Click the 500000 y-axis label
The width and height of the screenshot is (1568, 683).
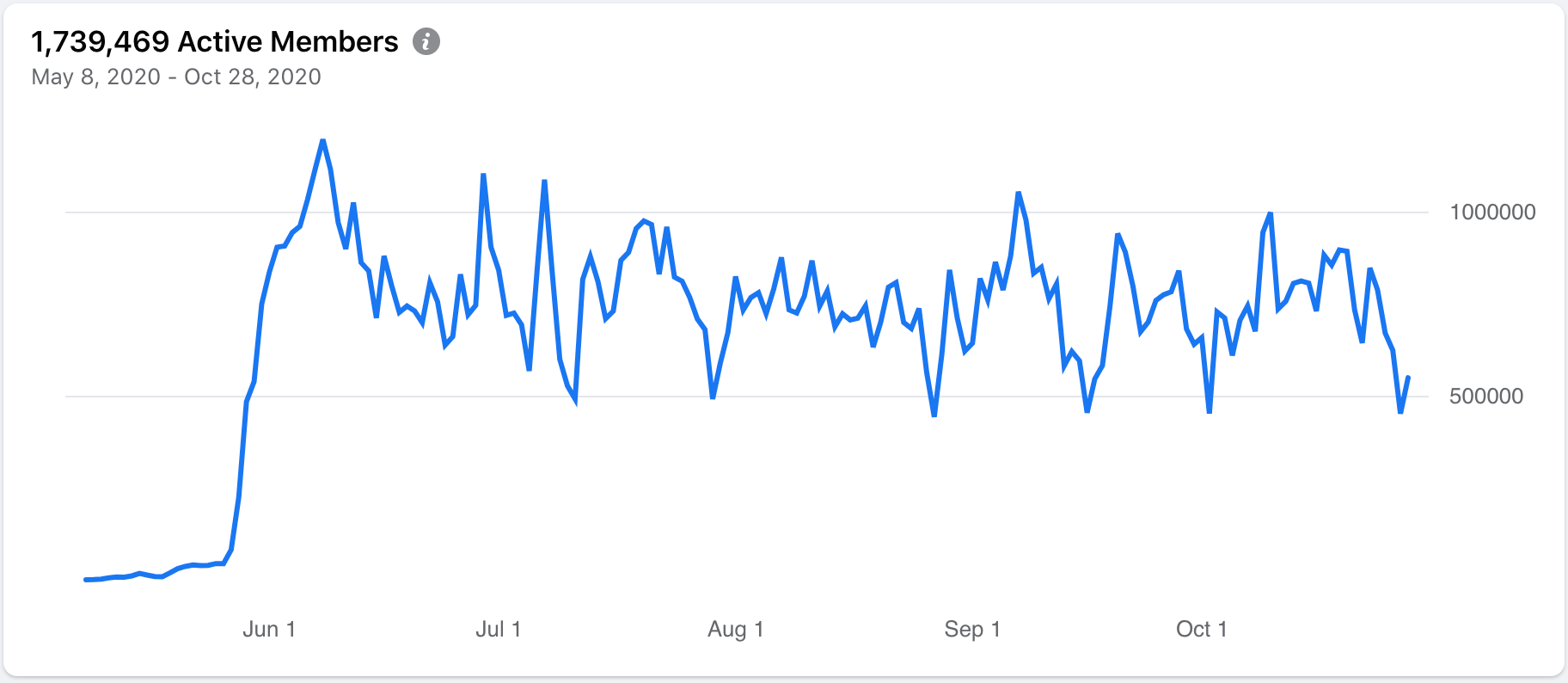pos(1486,396)
